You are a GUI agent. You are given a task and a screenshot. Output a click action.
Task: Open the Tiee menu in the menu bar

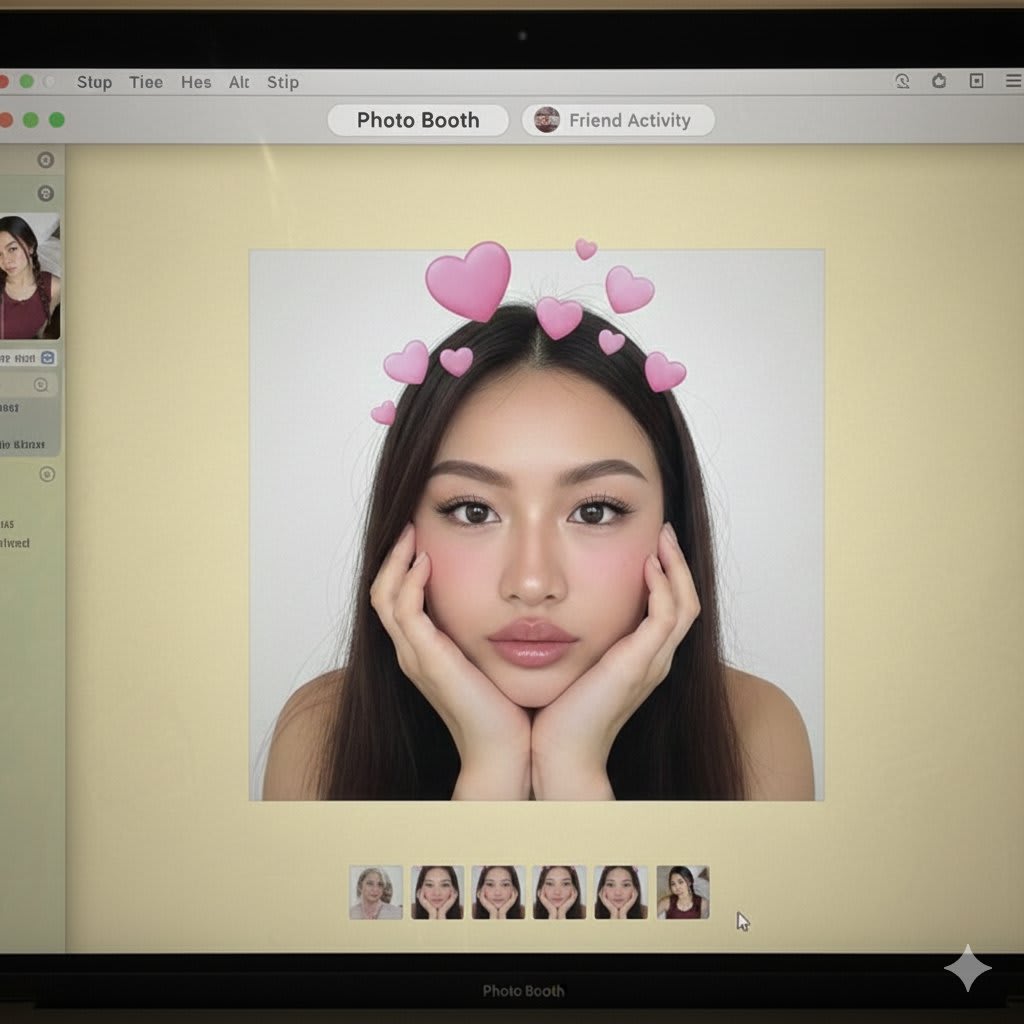pos(146,82)
